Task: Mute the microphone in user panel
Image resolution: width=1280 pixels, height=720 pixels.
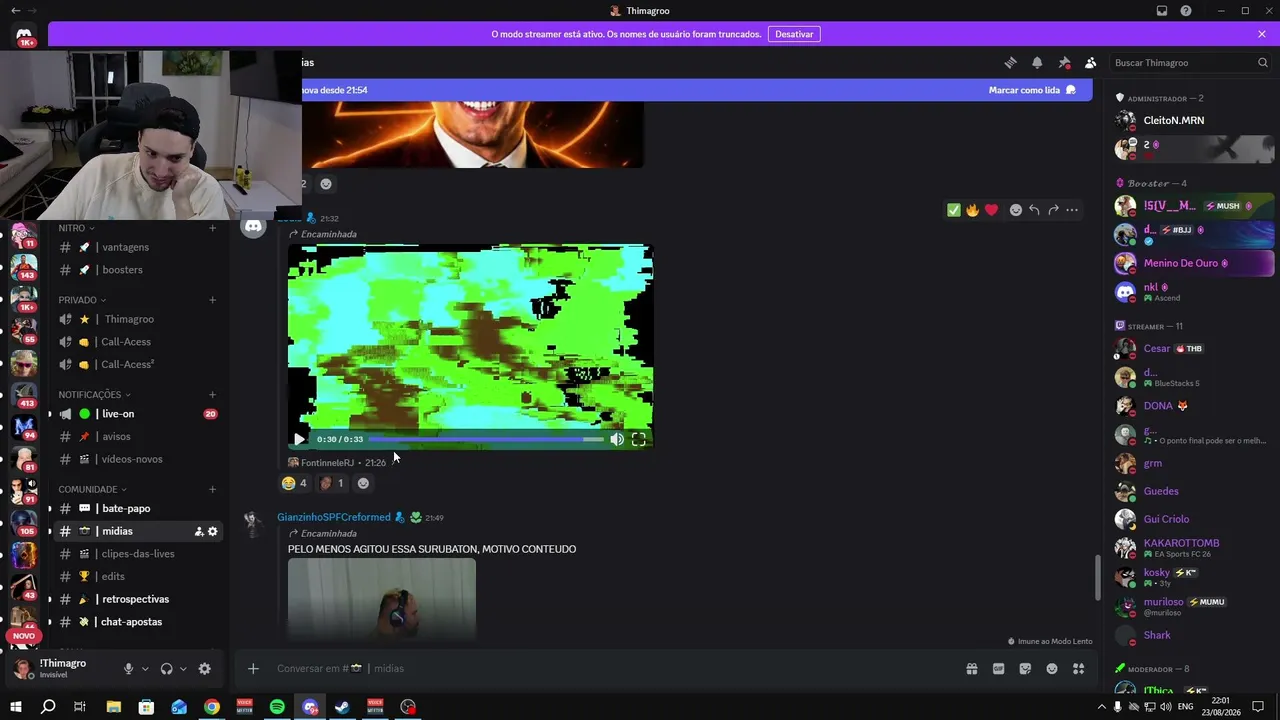Action: click(128, 669)
